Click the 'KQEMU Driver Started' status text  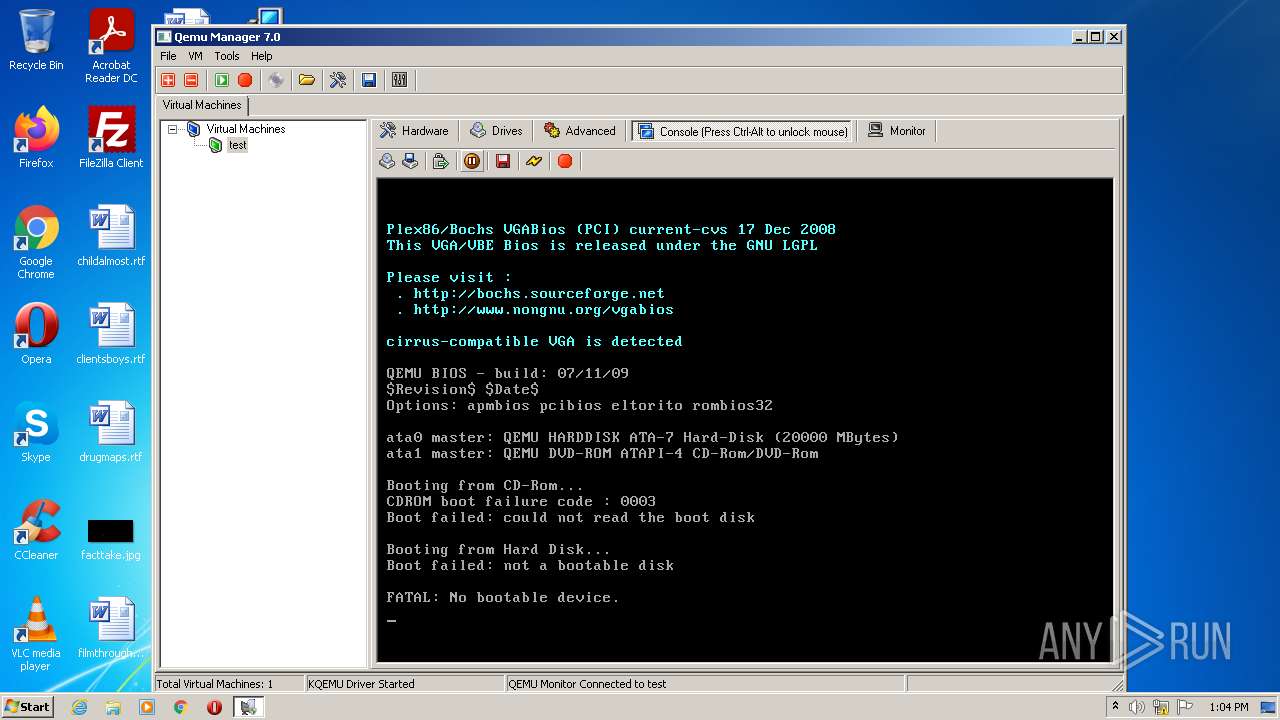click(x=361, y=684)
